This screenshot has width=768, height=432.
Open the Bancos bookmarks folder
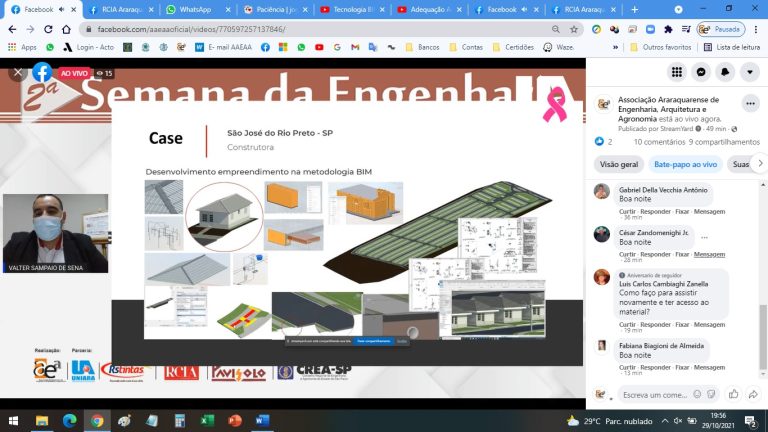[422, 47]
